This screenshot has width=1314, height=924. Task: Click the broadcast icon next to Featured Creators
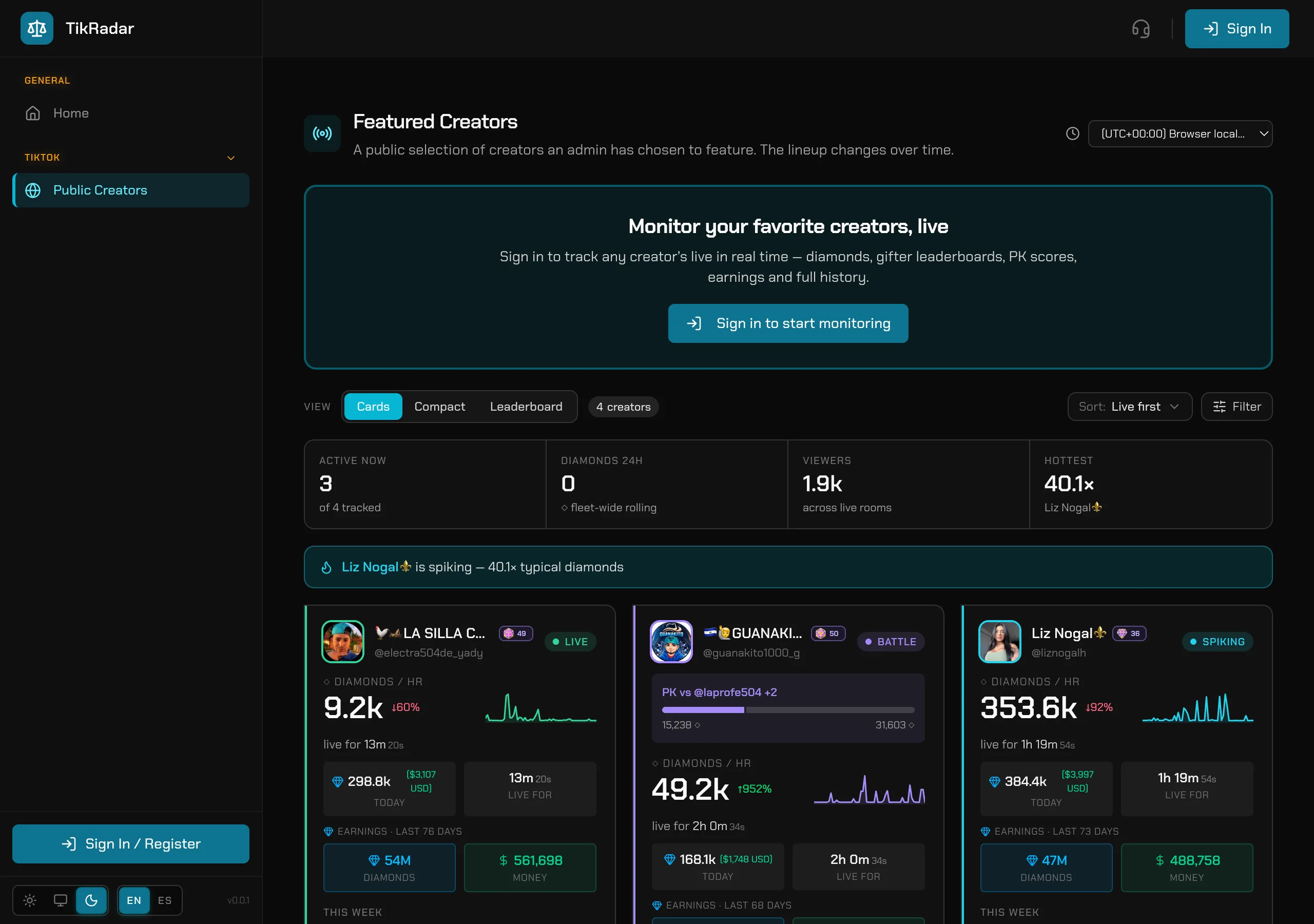[x=322, y=133]
